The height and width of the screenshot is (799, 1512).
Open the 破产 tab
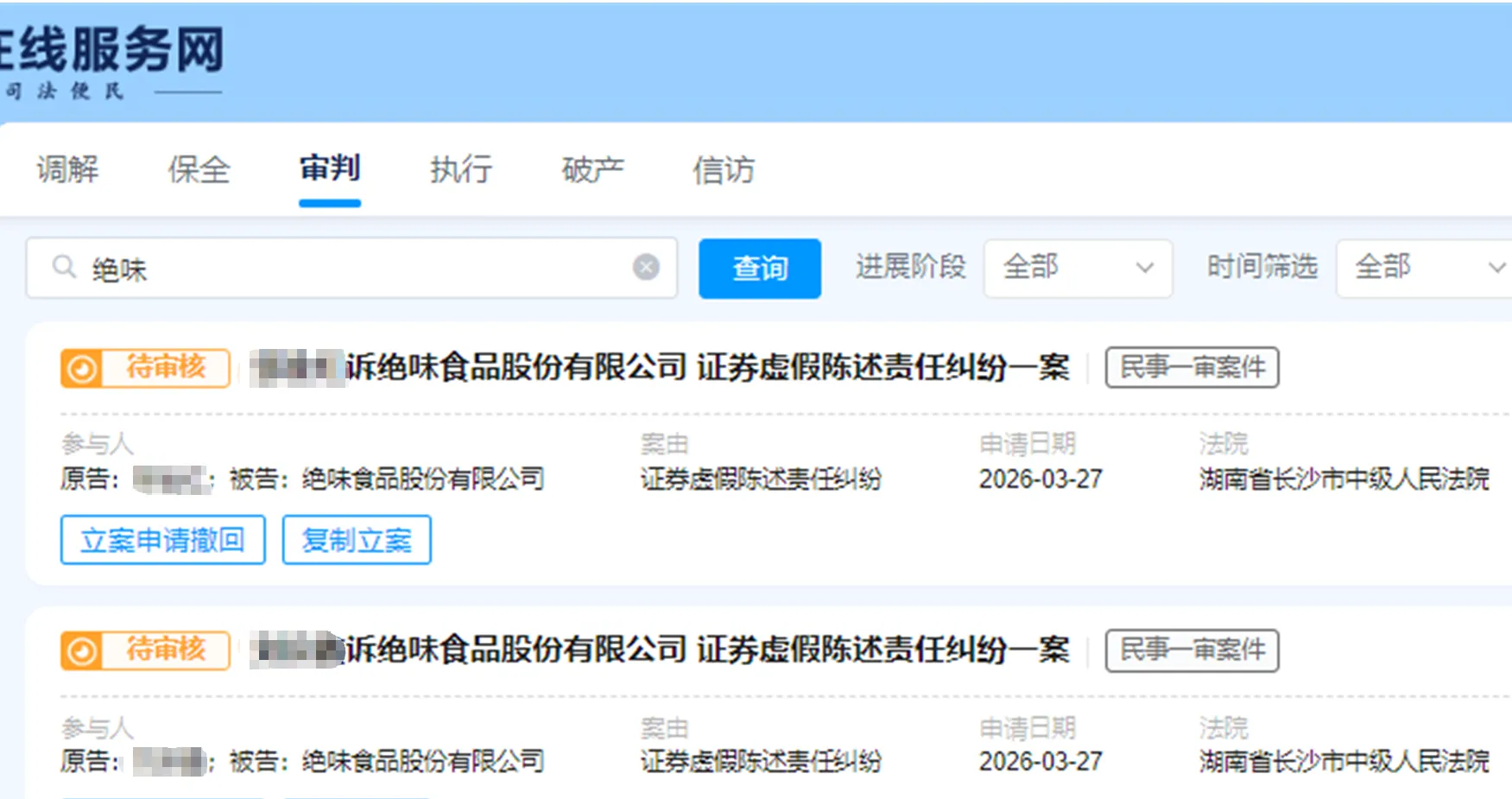pyautogui.click(x=591, y=169)
